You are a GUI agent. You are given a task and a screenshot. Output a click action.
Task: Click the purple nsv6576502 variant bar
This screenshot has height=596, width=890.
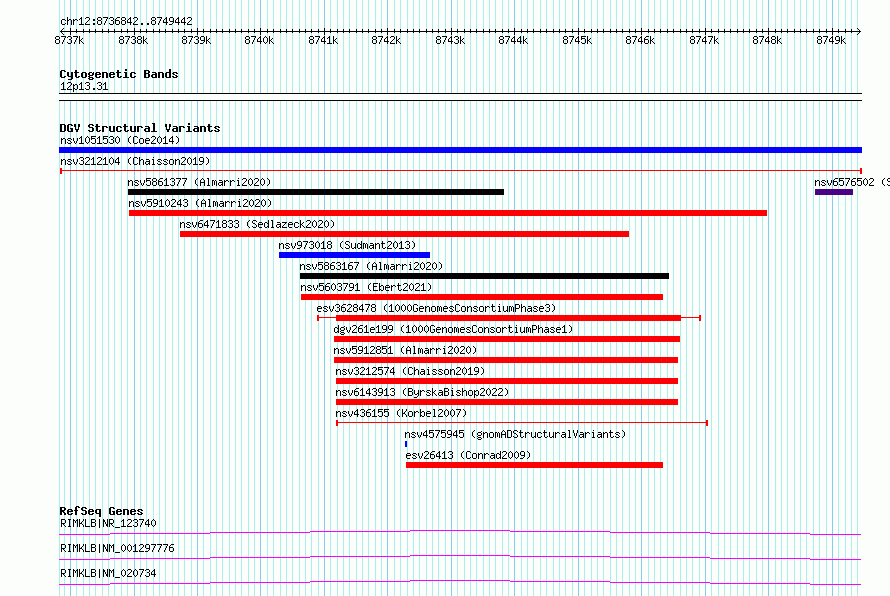click(x=834, y=192)
